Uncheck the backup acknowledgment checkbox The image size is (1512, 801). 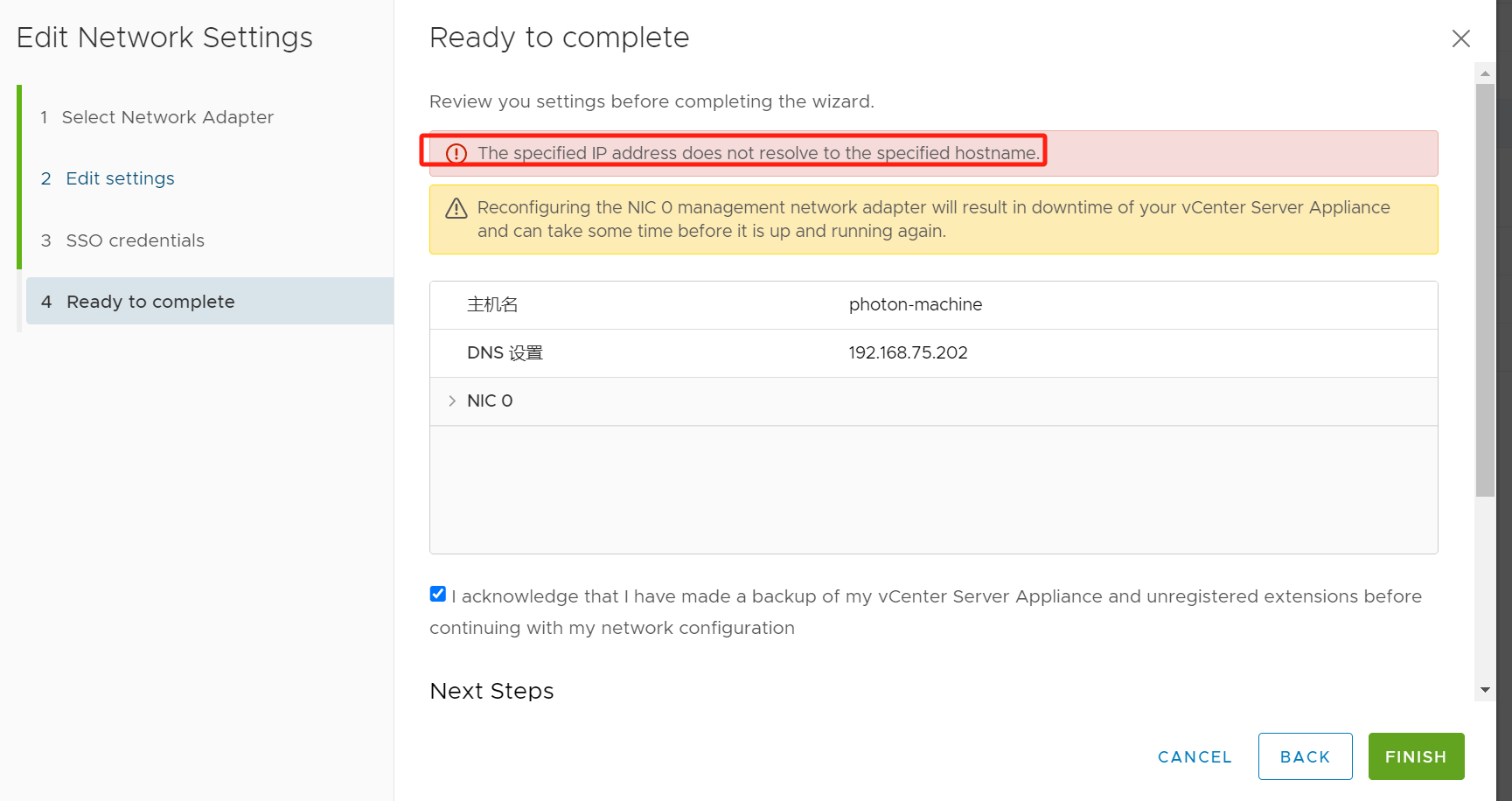(x=438, y=594)
